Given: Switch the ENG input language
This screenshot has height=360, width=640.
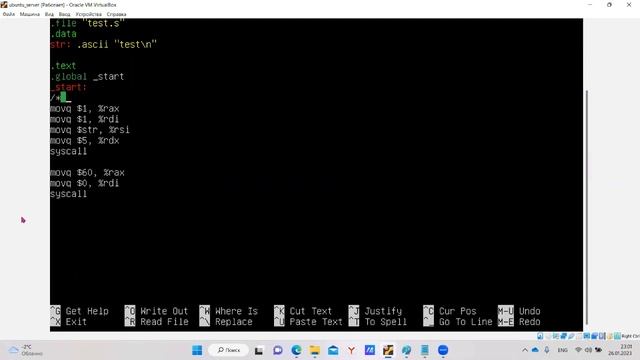Looking at the screenshot, I should click(562, 350).
